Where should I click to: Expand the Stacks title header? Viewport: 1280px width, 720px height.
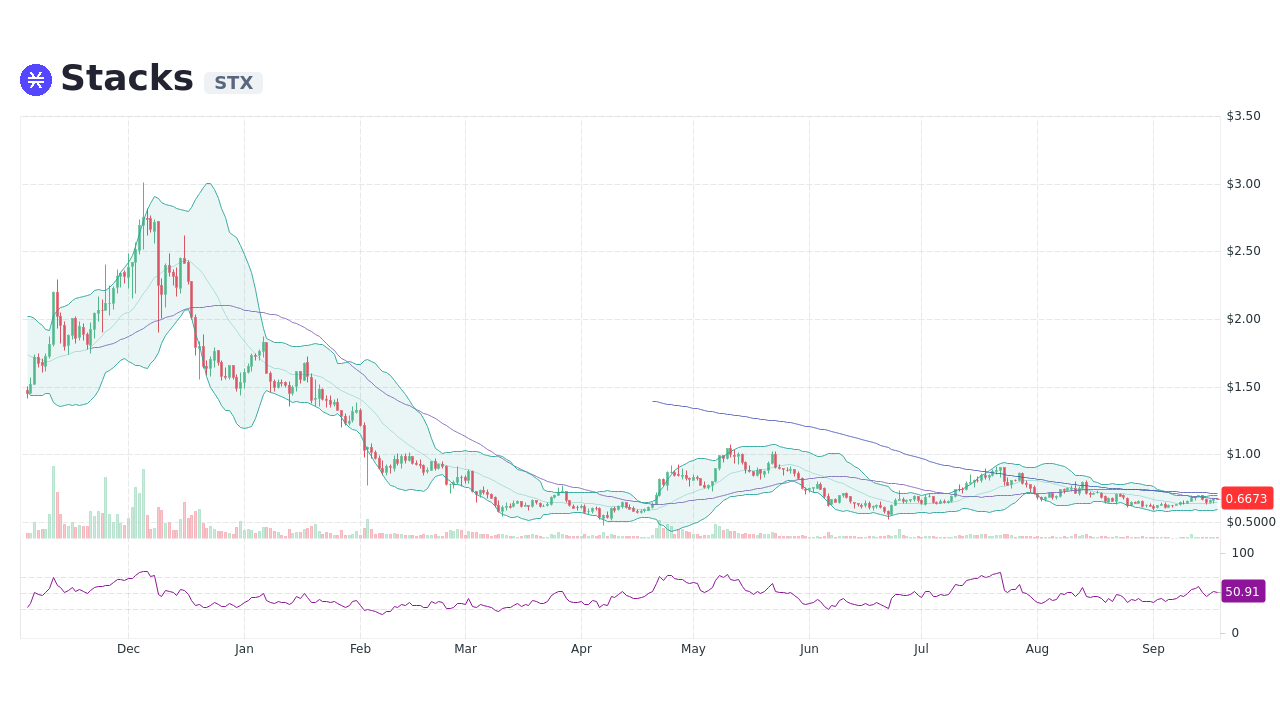tap(127, 78)
